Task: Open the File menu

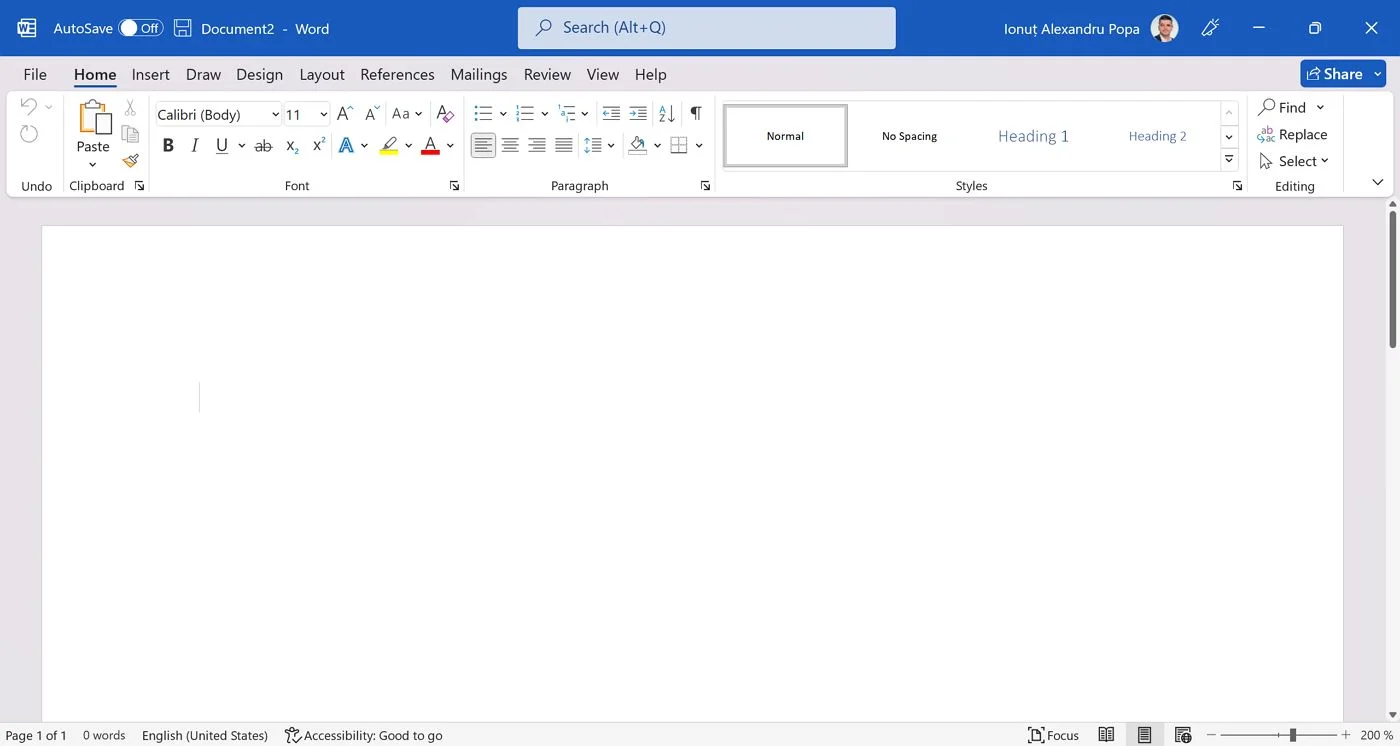Action: [35, 74]
